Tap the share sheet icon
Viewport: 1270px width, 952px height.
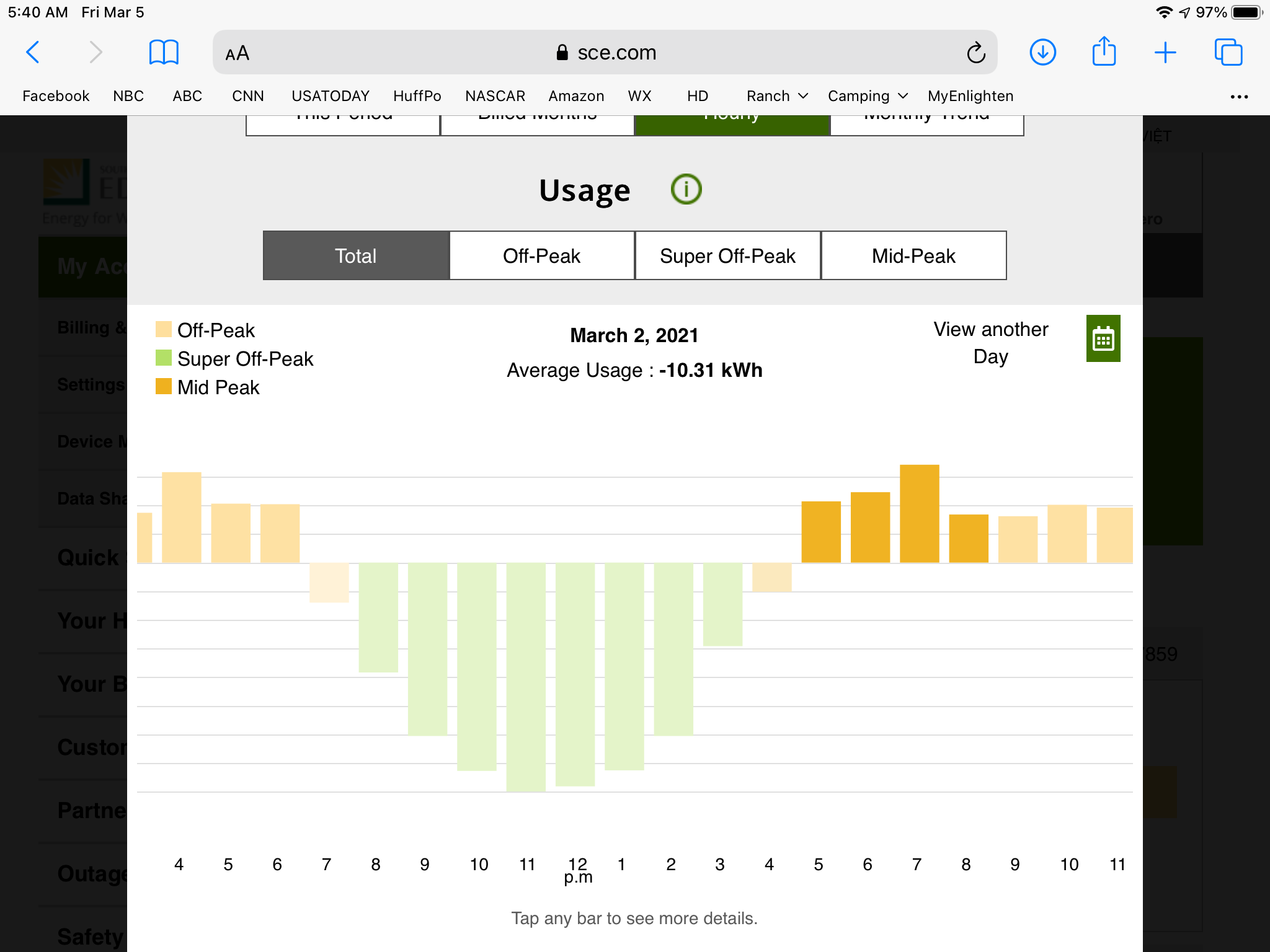(1104, 51)
